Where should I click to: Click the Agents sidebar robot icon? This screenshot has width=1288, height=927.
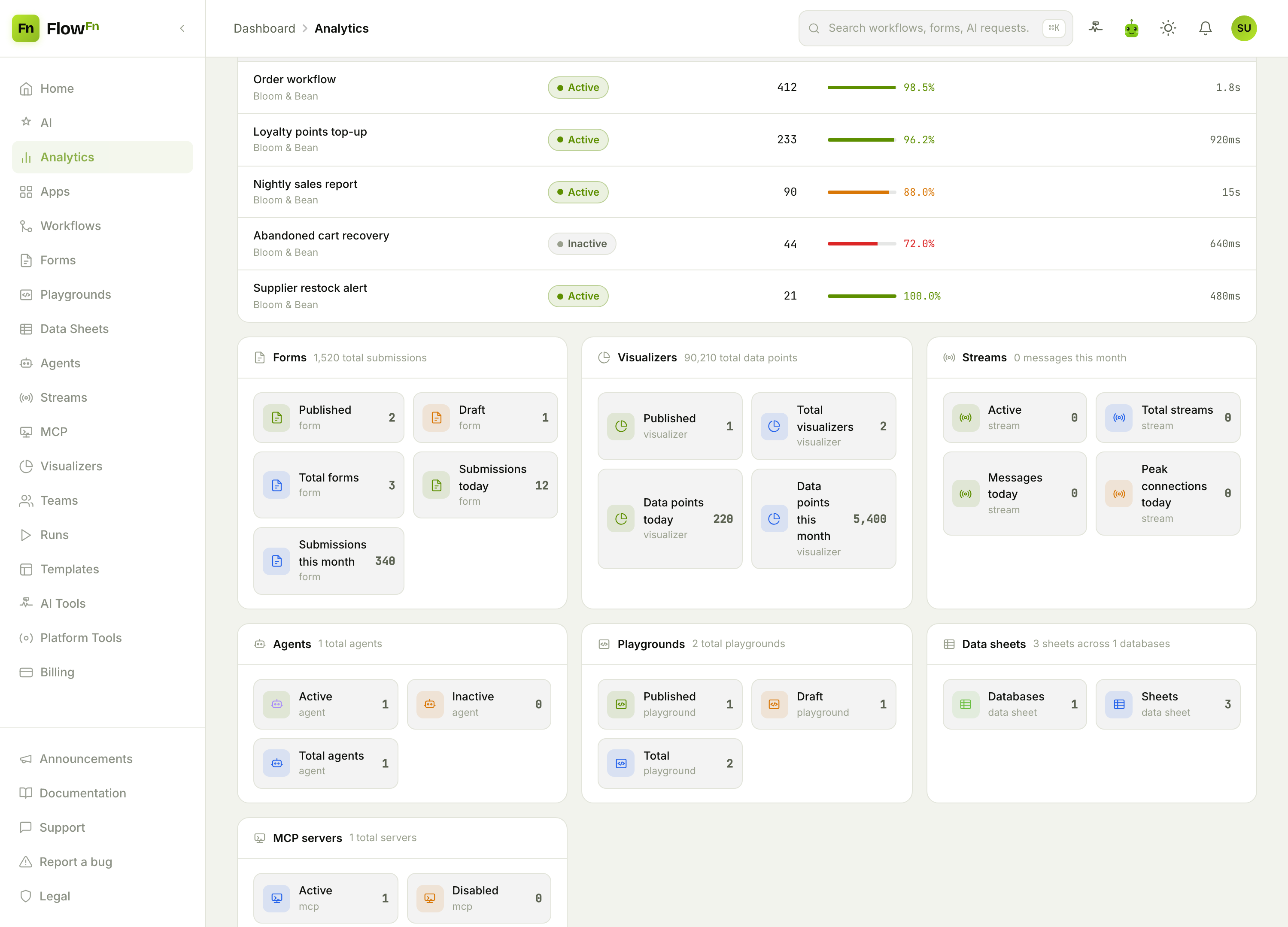click(26, 364)
